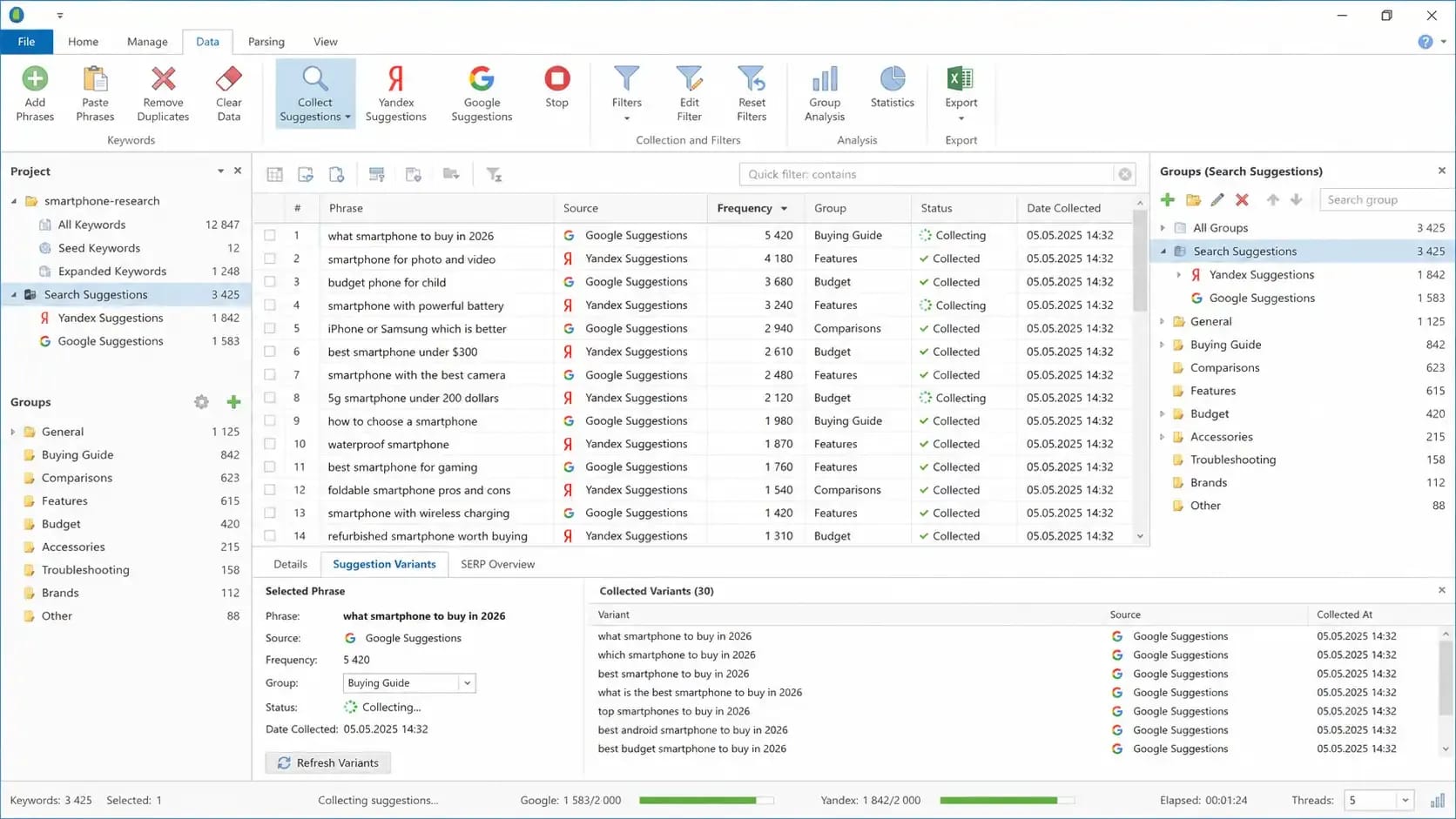
Task: Click the status bar chart icon
Action: click(x=1438, y=800)
